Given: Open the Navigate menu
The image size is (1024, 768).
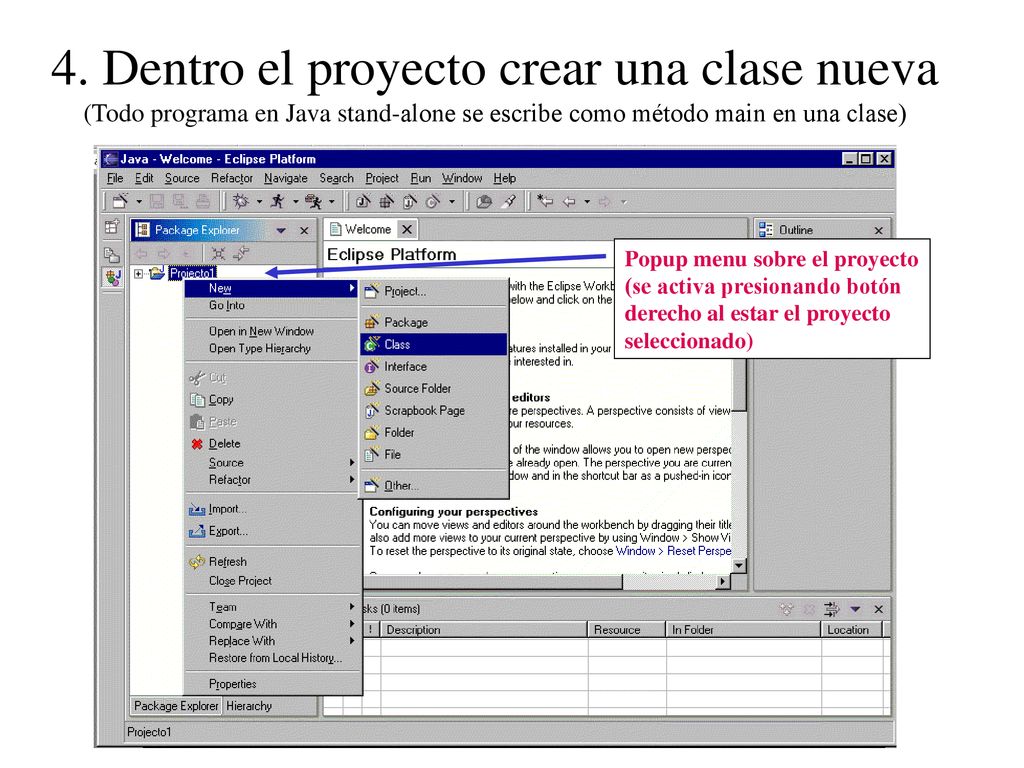Looking at the screenshot, I should (x=285, y=178).
